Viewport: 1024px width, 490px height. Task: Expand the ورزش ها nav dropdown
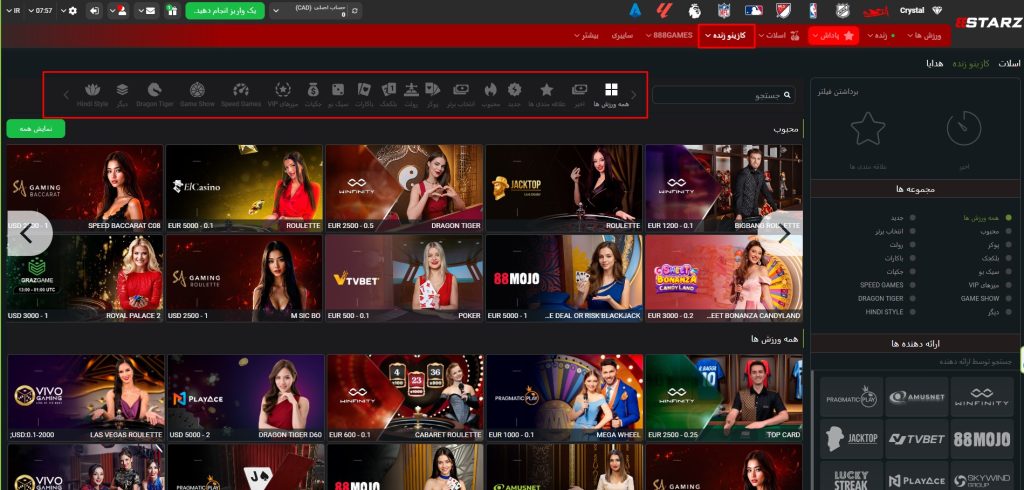(x=924, y=35)
